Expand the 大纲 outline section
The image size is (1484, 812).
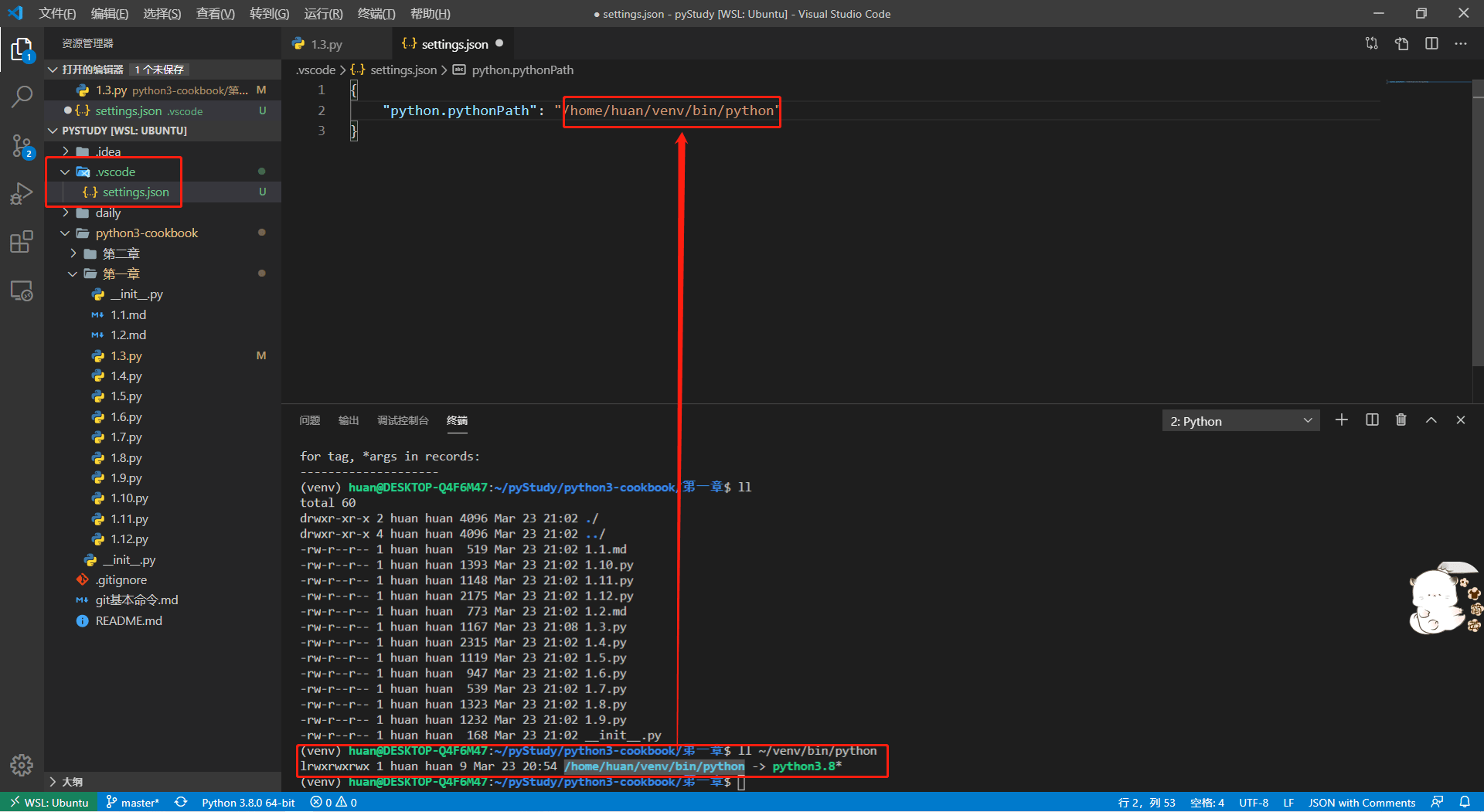tap(72, 782)
